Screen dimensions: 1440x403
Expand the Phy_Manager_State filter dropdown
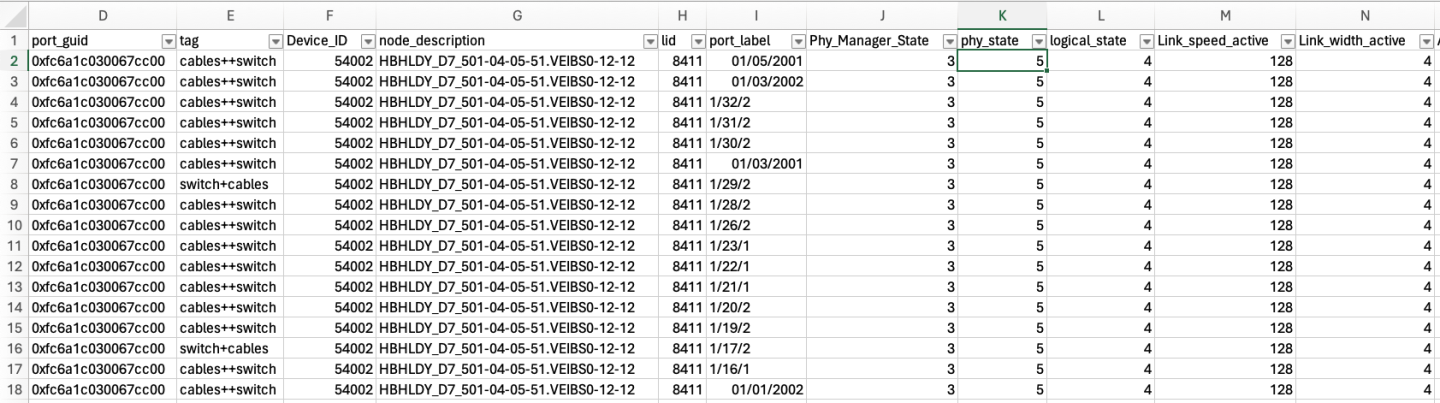(949, 41)
